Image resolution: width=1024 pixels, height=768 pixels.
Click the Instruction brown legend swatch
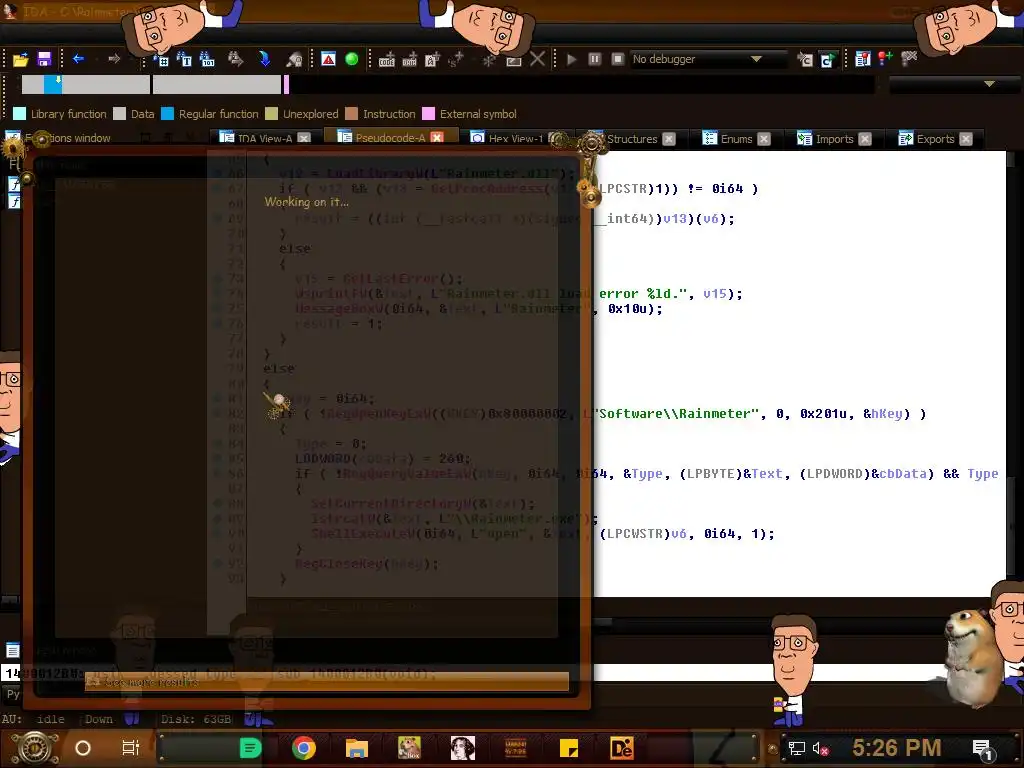pyautogui.click(x=351, y=114)
